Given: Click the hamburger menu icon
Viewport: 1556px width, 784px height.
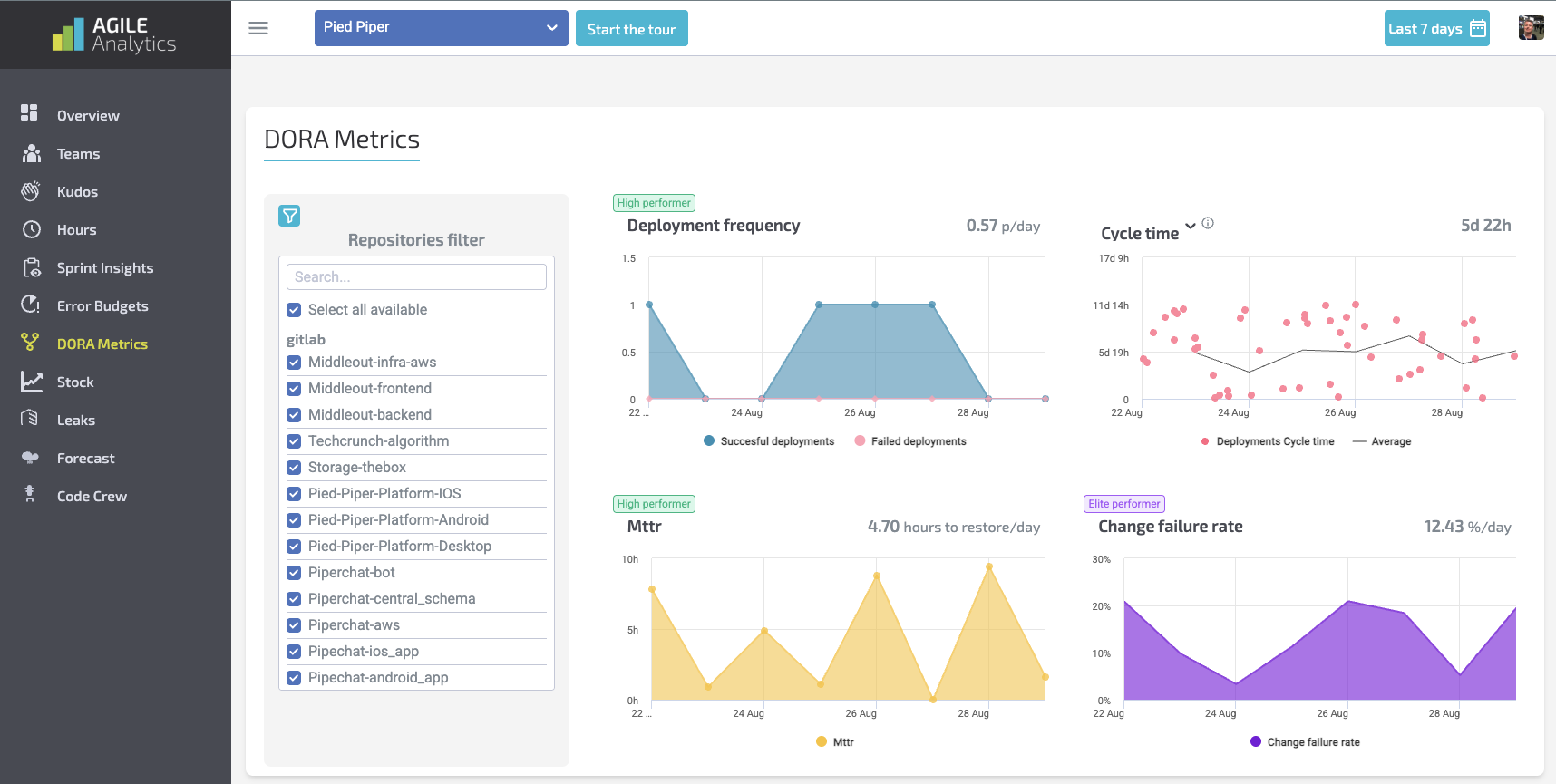Looking at the screenshot, I should tap(258, 28).
